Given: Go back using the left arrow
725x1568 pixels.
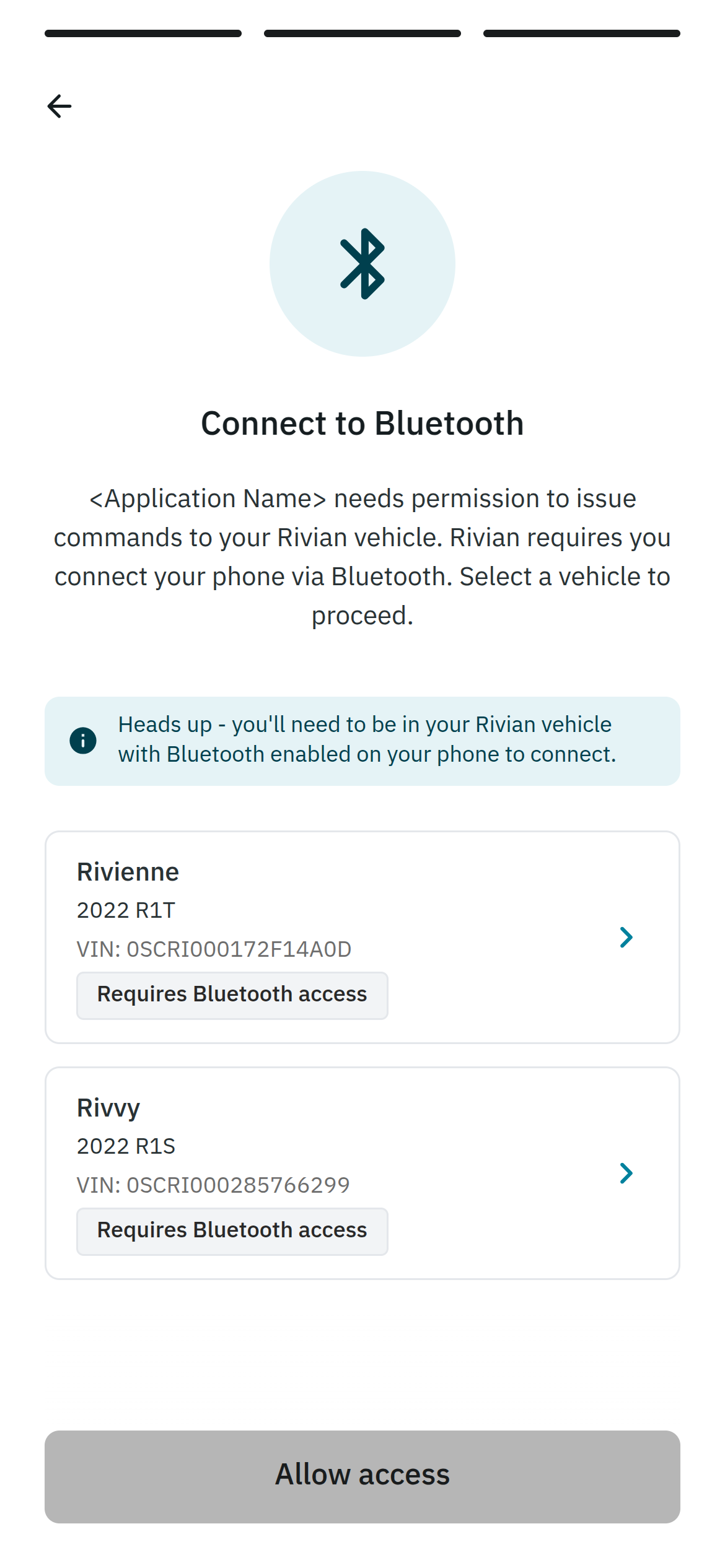Looking at the screenshot, I should click(59, 107).
